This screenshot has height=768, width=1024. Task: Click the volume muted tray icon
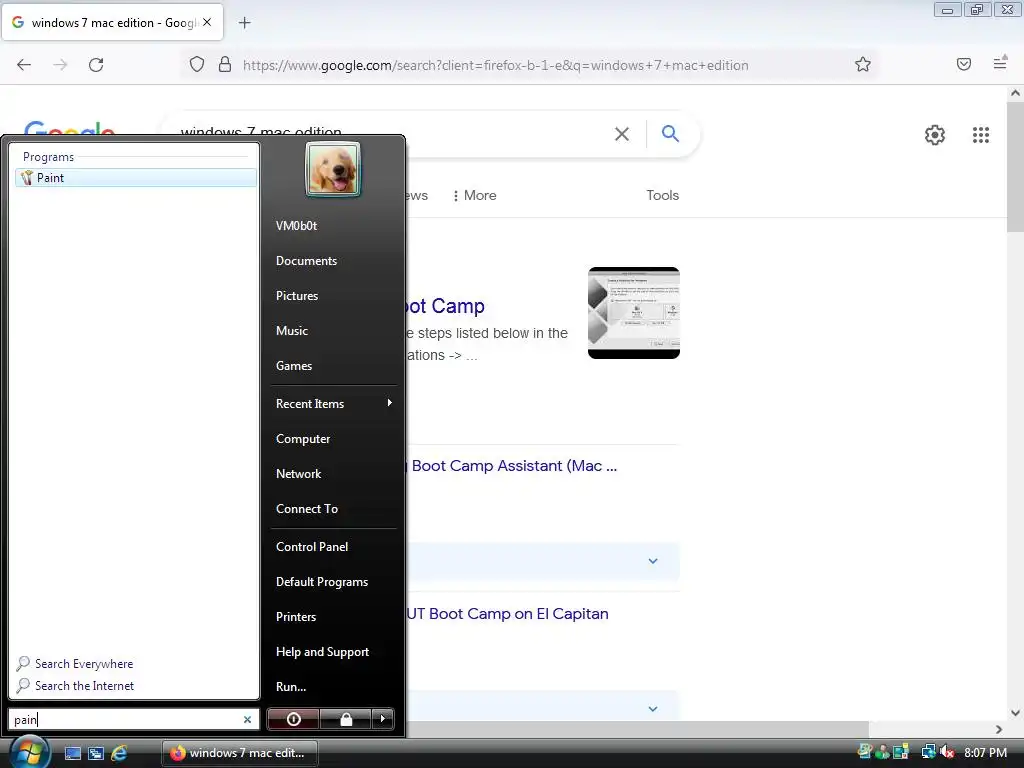point(947,752)
